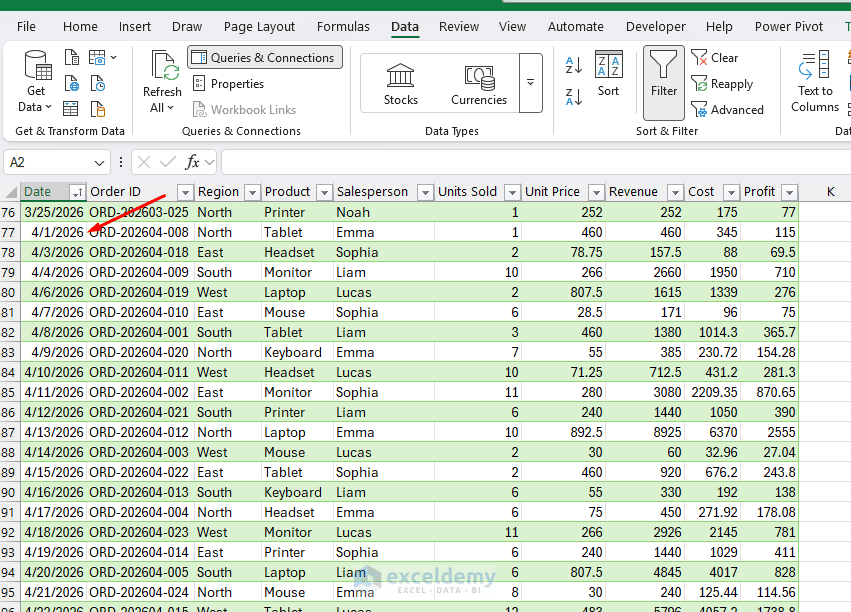Open the Revenue filter dropdown

(675, 192)
